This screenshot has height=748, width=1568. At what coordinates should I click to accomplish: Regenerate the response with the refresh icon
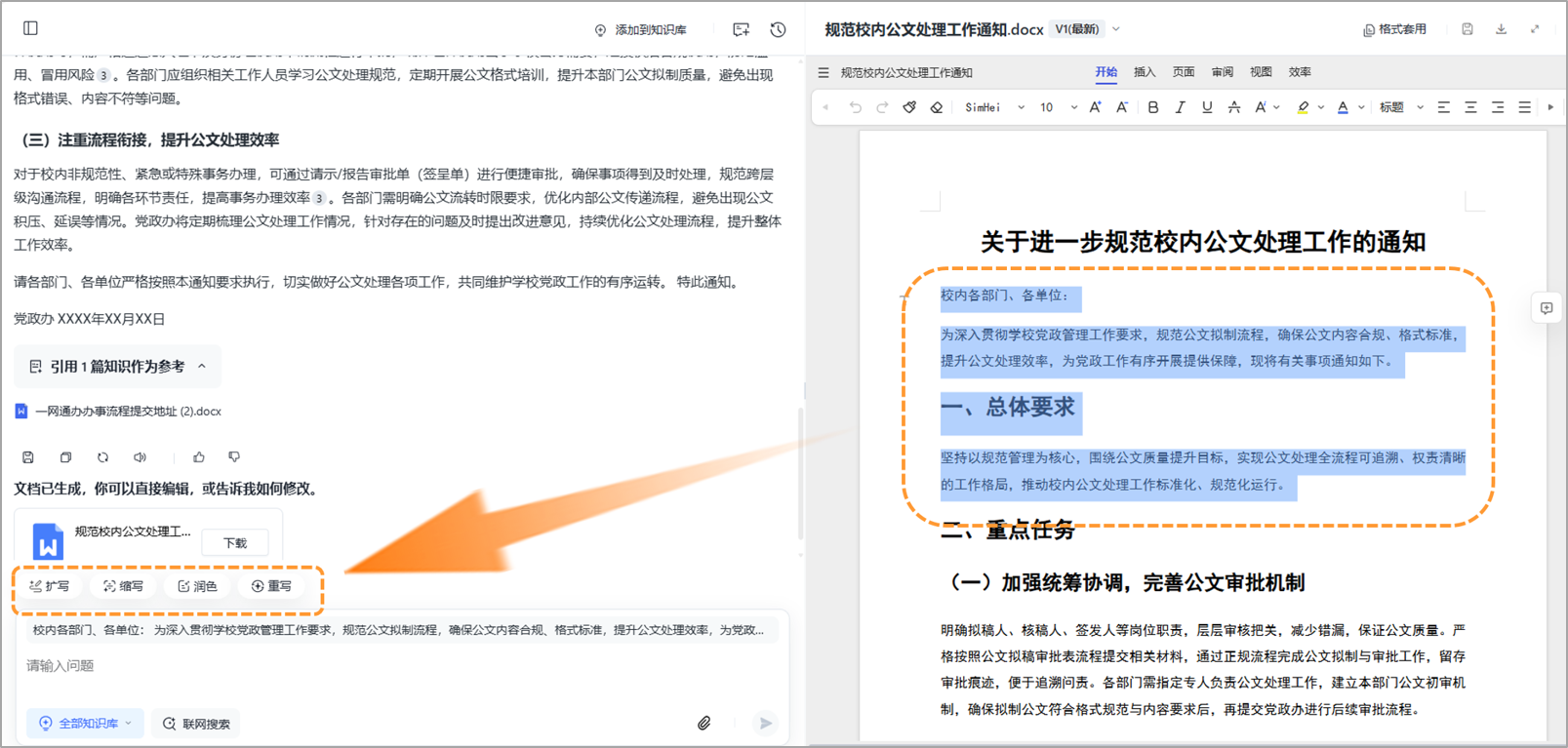(102, 456)
